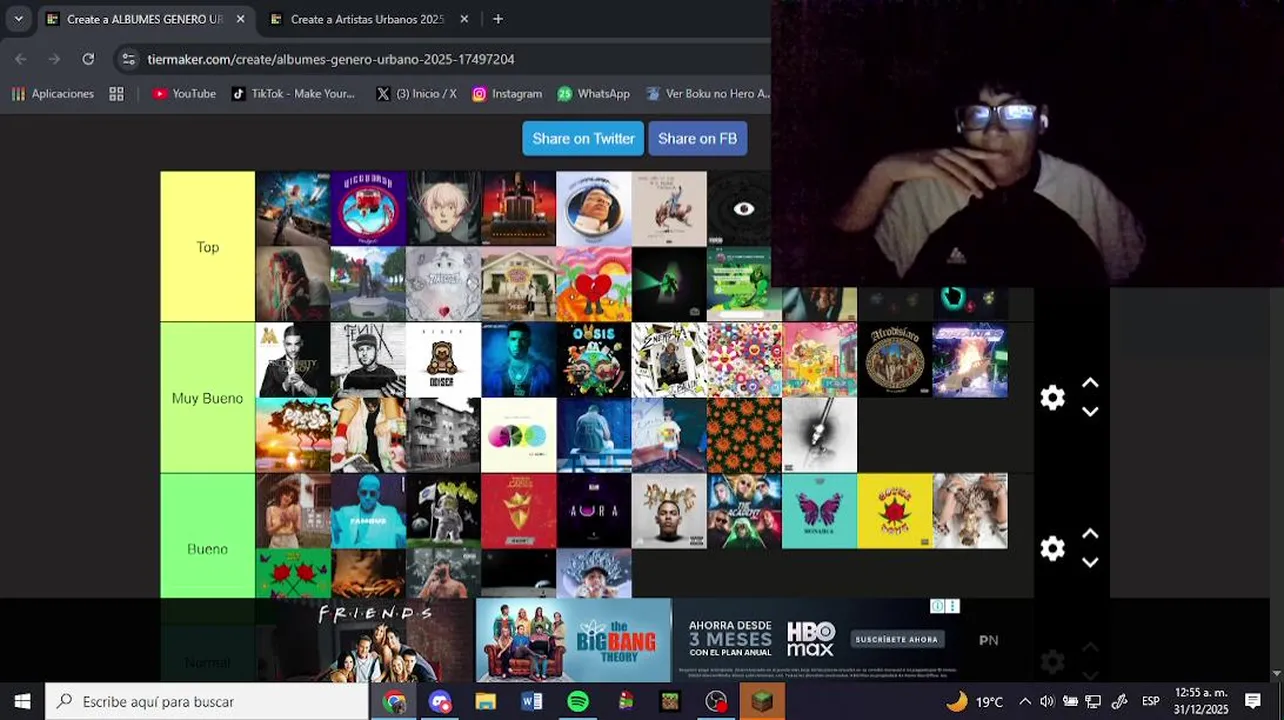Open the Windows Start menu
Image resolution: width=1284 pixels, height=720 pixels.
click(x=22, y=701)
